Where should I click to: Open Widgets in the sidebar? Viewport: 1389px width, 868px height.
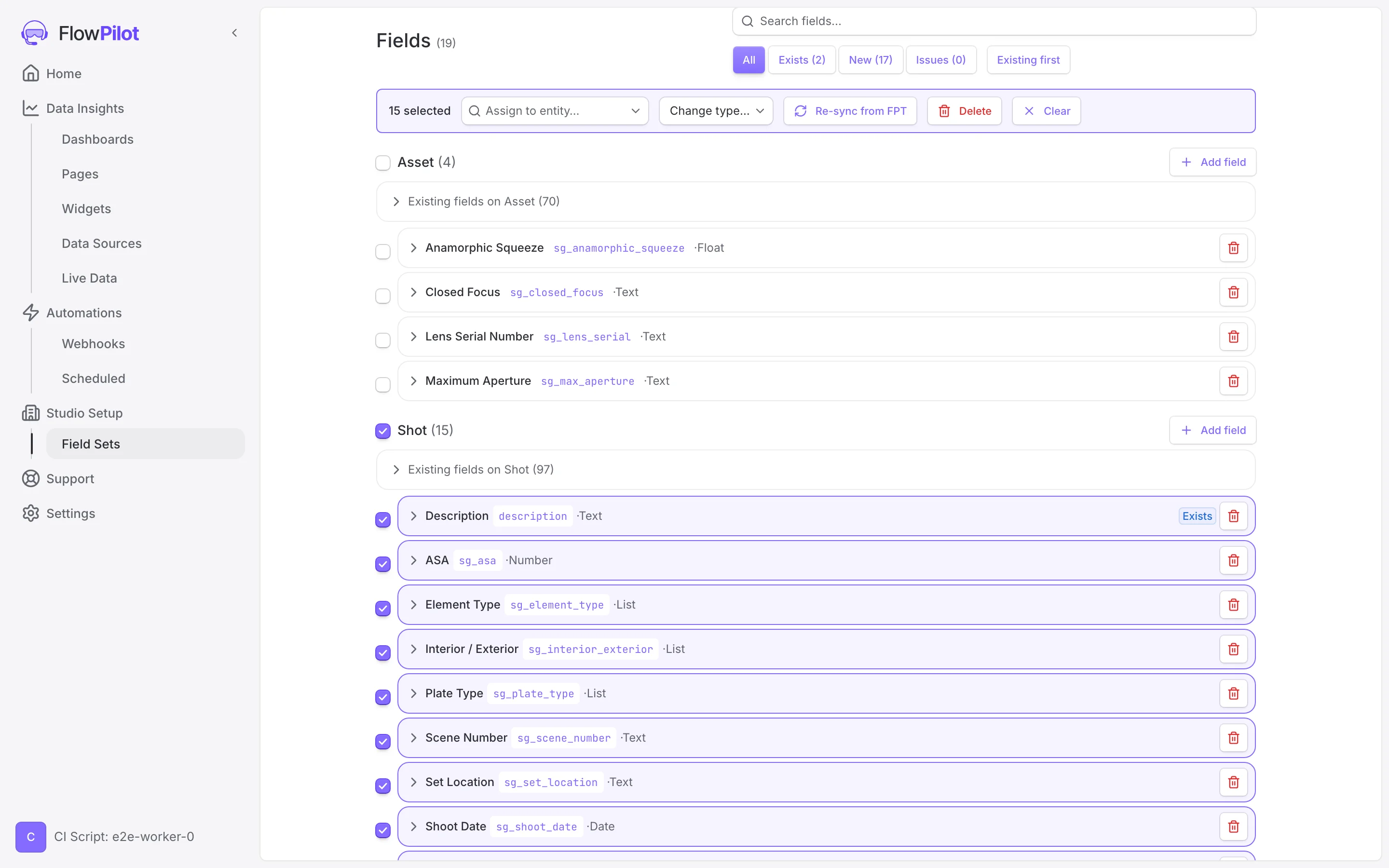[86, 209]
